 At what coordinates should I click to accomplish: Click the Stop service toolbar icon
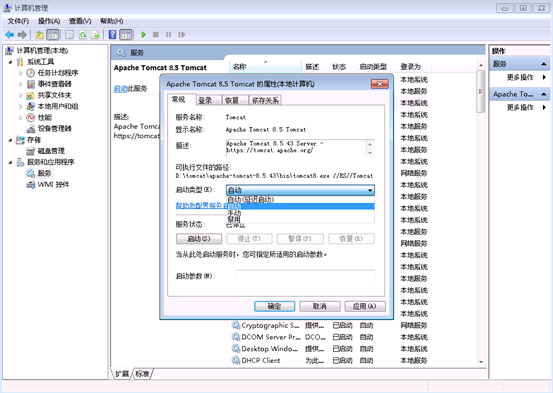pyautogui.click(x=156, y=35)
